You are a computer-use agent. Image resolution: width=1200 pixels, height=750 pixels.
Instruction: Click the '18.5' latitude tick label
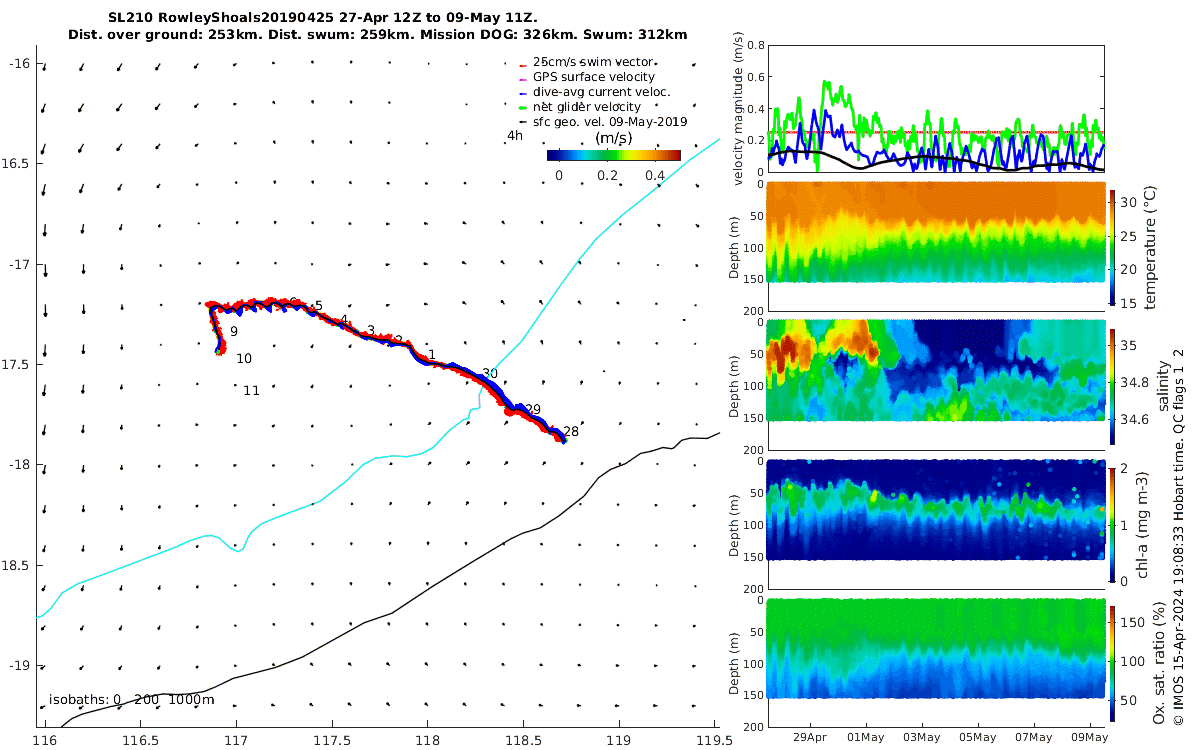16,566
